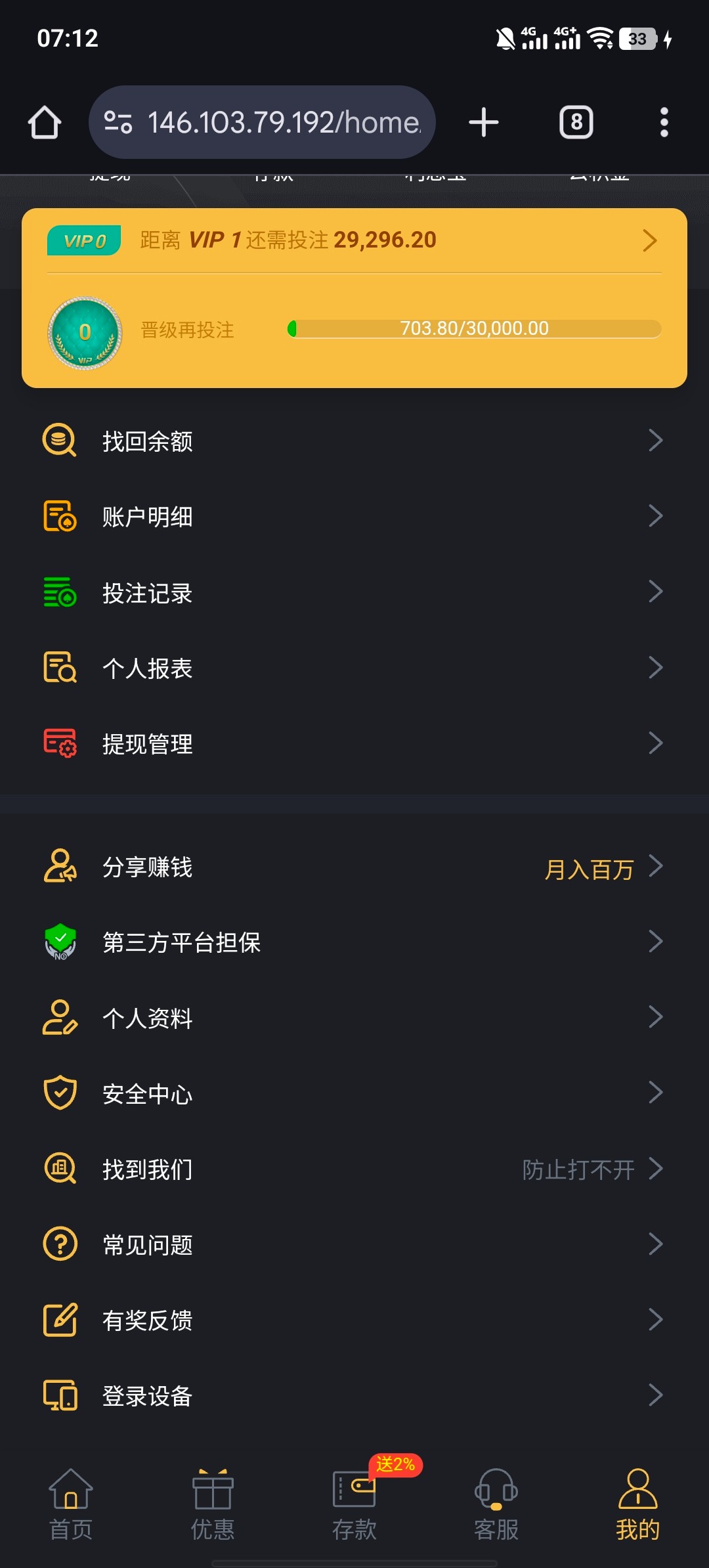Tap the 账户明细 account details icon

tap(60, 516)
